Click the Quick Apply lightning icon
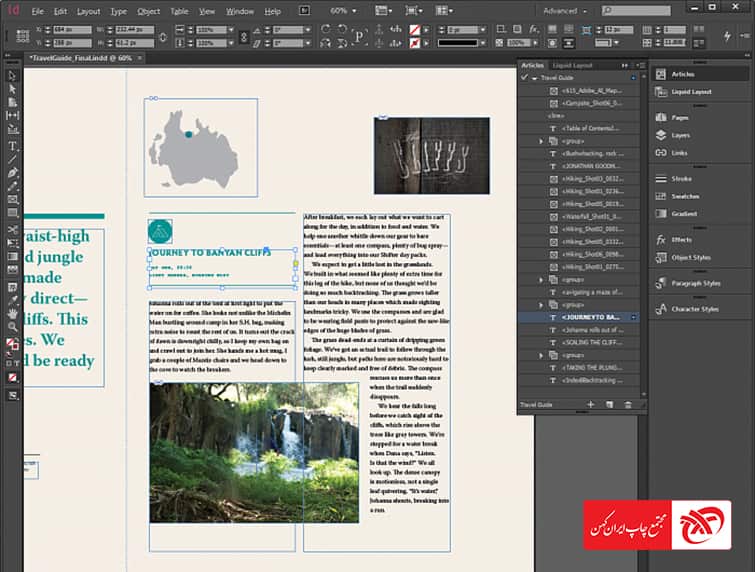This screenshot has height=572, width=755. pyautogui.click(x=727, y=36)
